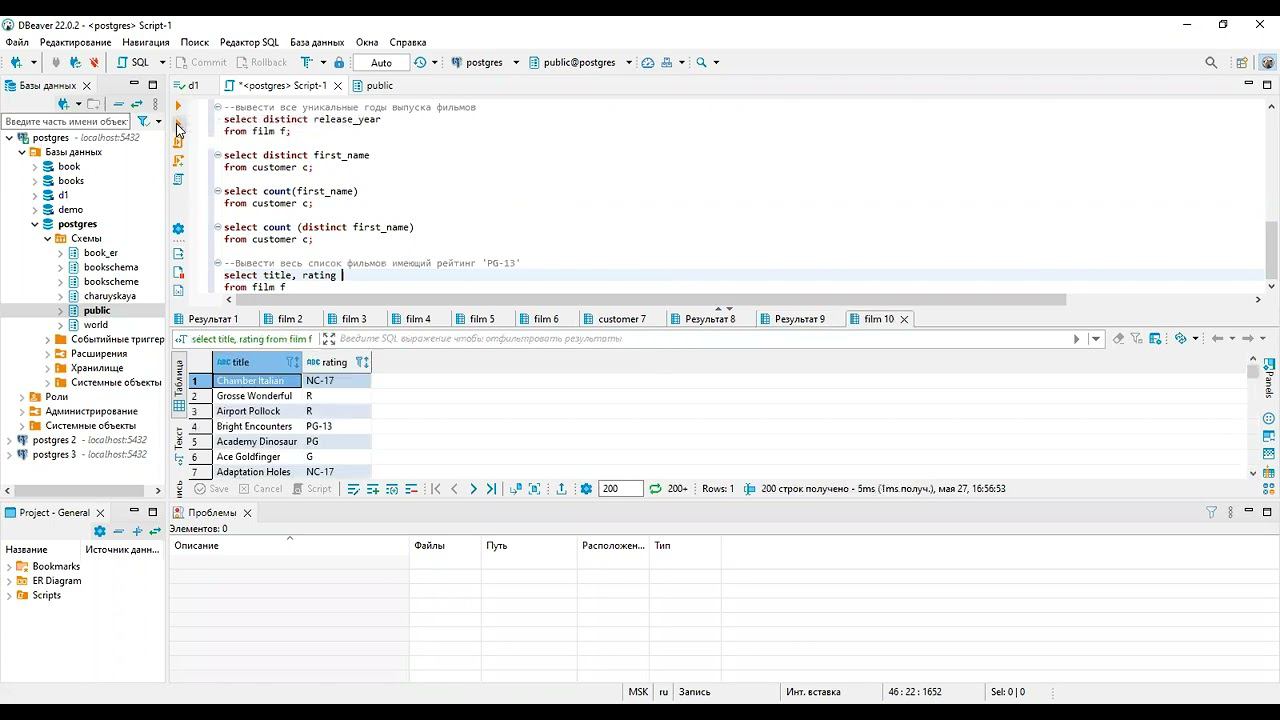The image size is (1280, 720).
Task: Click the fetch size field showing 200
Action: [620, 489]
